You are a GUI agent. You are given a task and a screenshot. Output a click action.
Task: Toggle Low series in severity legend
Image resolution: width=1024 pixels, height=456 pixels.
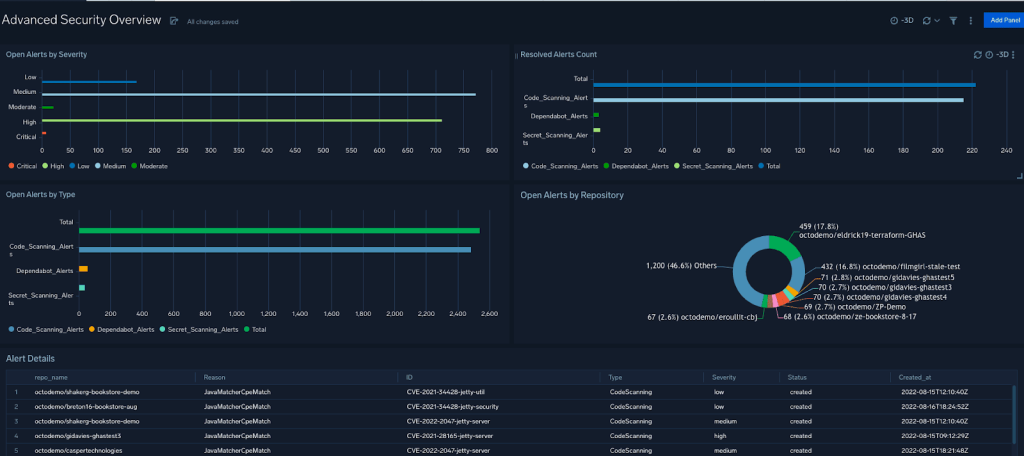click(80, 166)
